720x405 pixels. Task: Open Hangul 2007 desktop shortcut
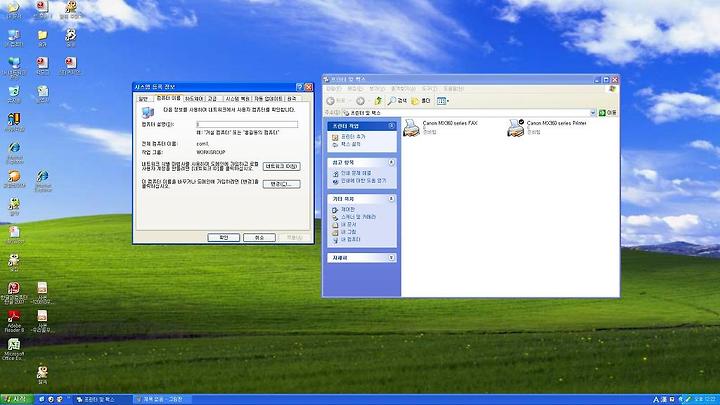point(14,292)
